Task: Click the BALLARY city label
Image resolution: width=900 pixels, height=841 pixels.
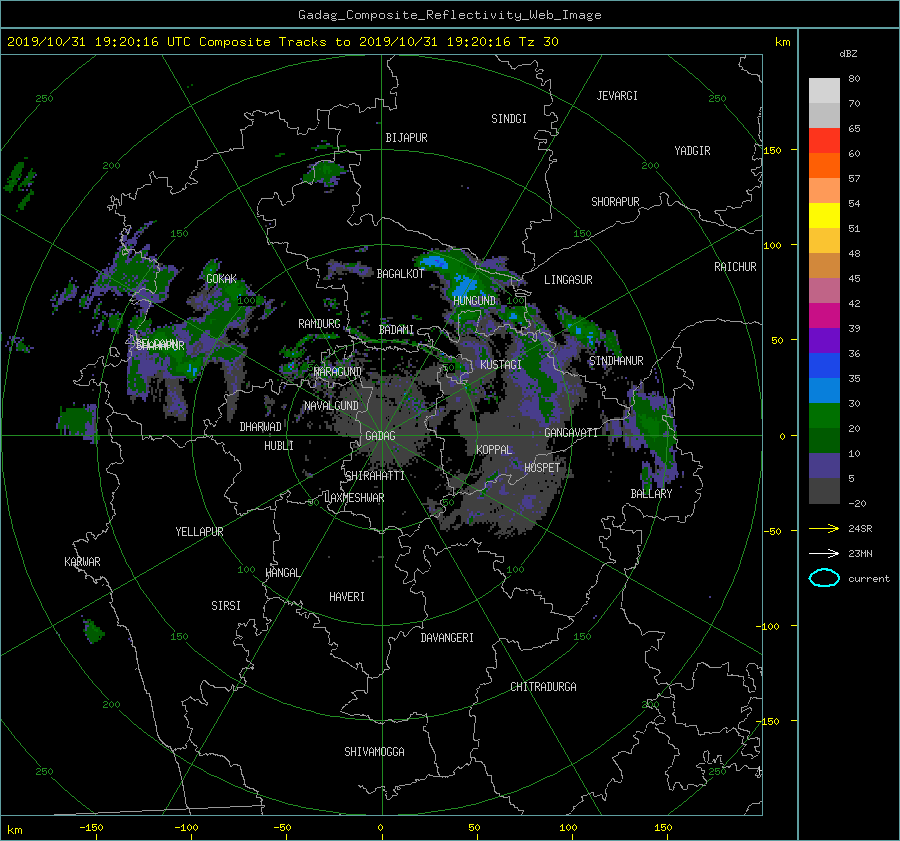Action: (x=651, y=494)
